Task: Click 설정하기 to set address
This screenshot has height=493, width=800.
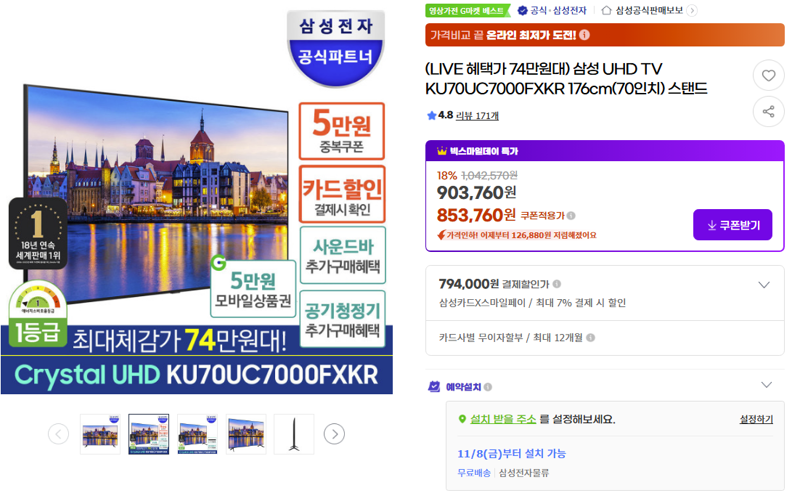Action: coord(756,420)
